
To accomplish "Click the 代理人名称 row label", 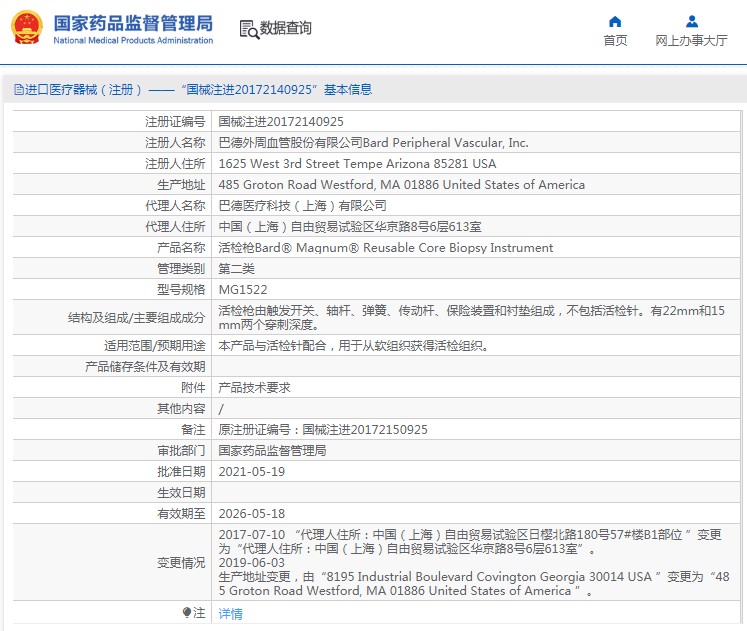I will point(175,206).
